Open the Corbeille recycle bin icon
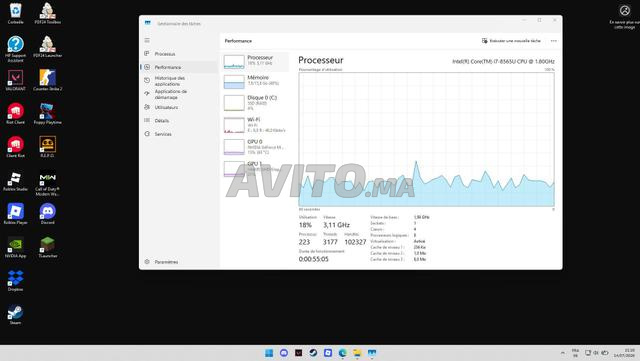Viewport: 640px width, 361px height. click(x=16, y=13)
